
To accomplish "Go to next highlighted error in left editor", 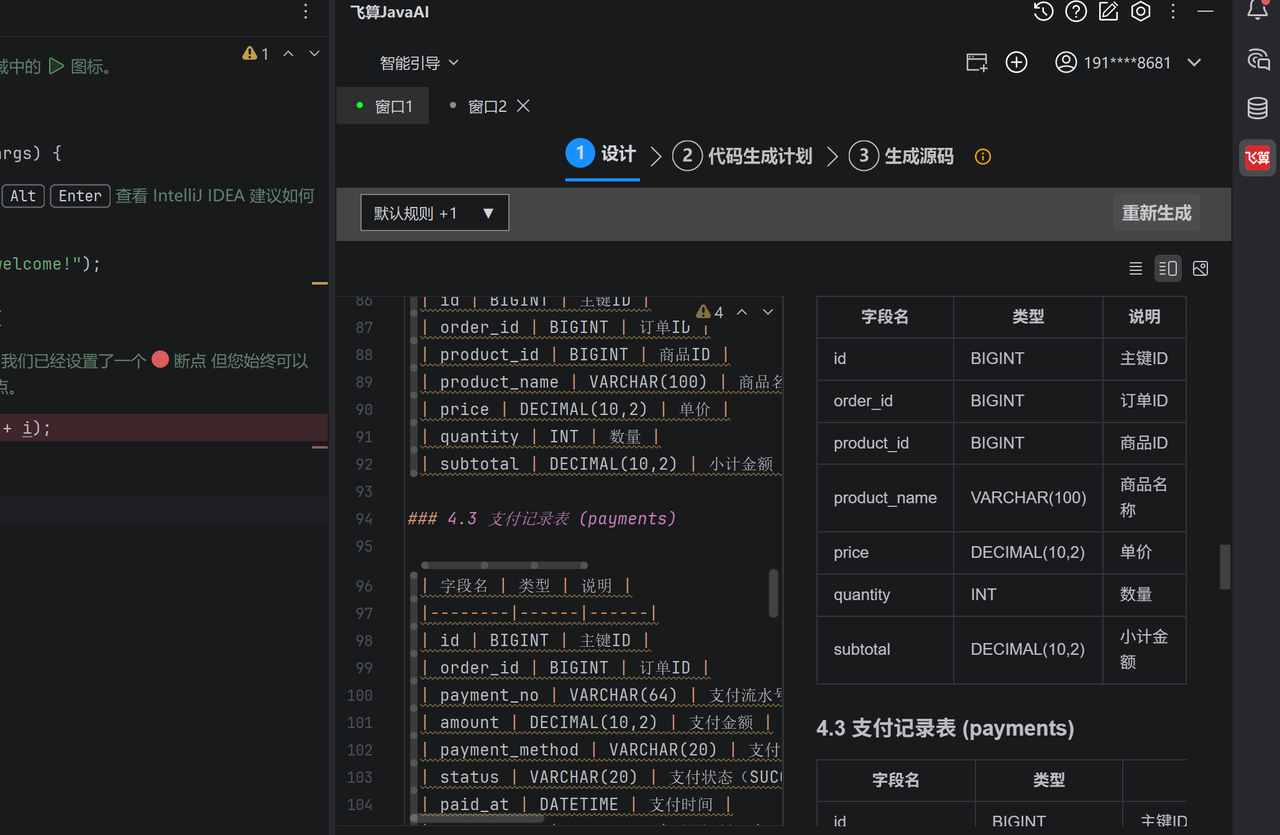I will [314, 54].
